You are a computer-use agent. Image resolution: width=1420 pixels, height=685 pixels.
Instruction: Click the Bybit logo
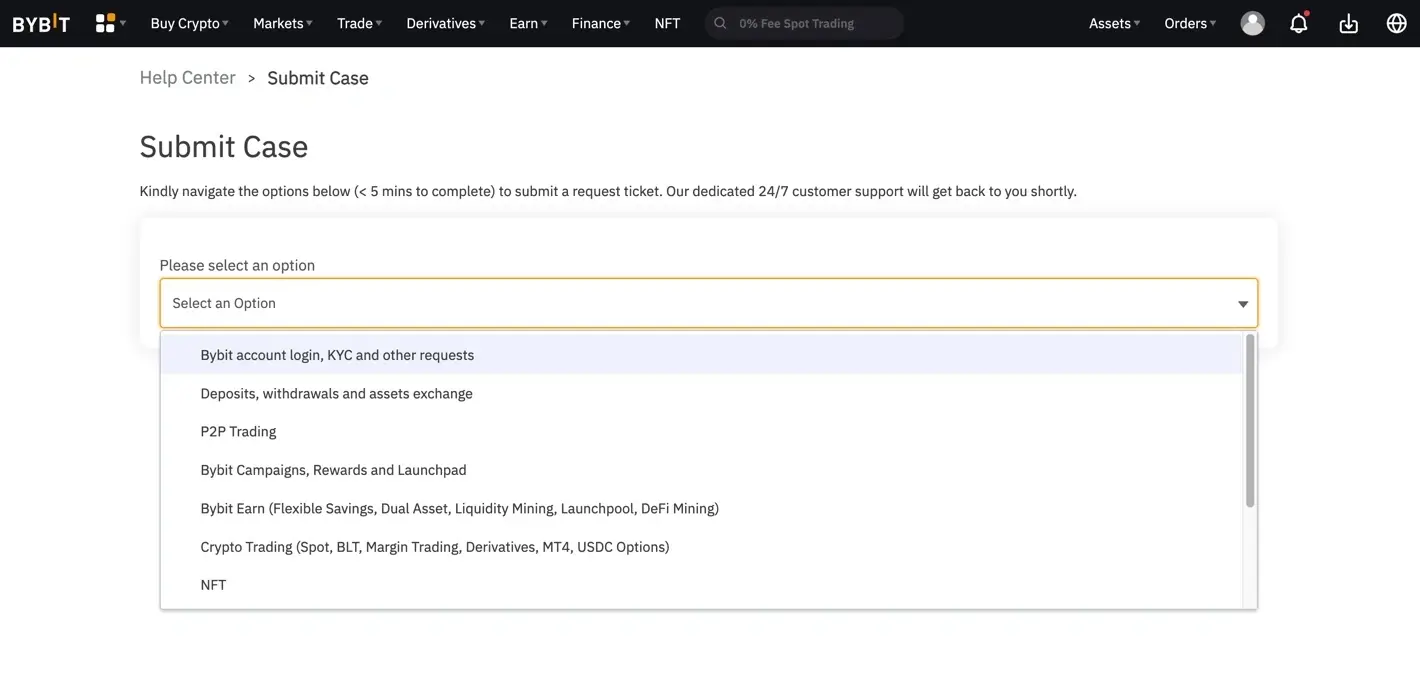coord(41,23)
